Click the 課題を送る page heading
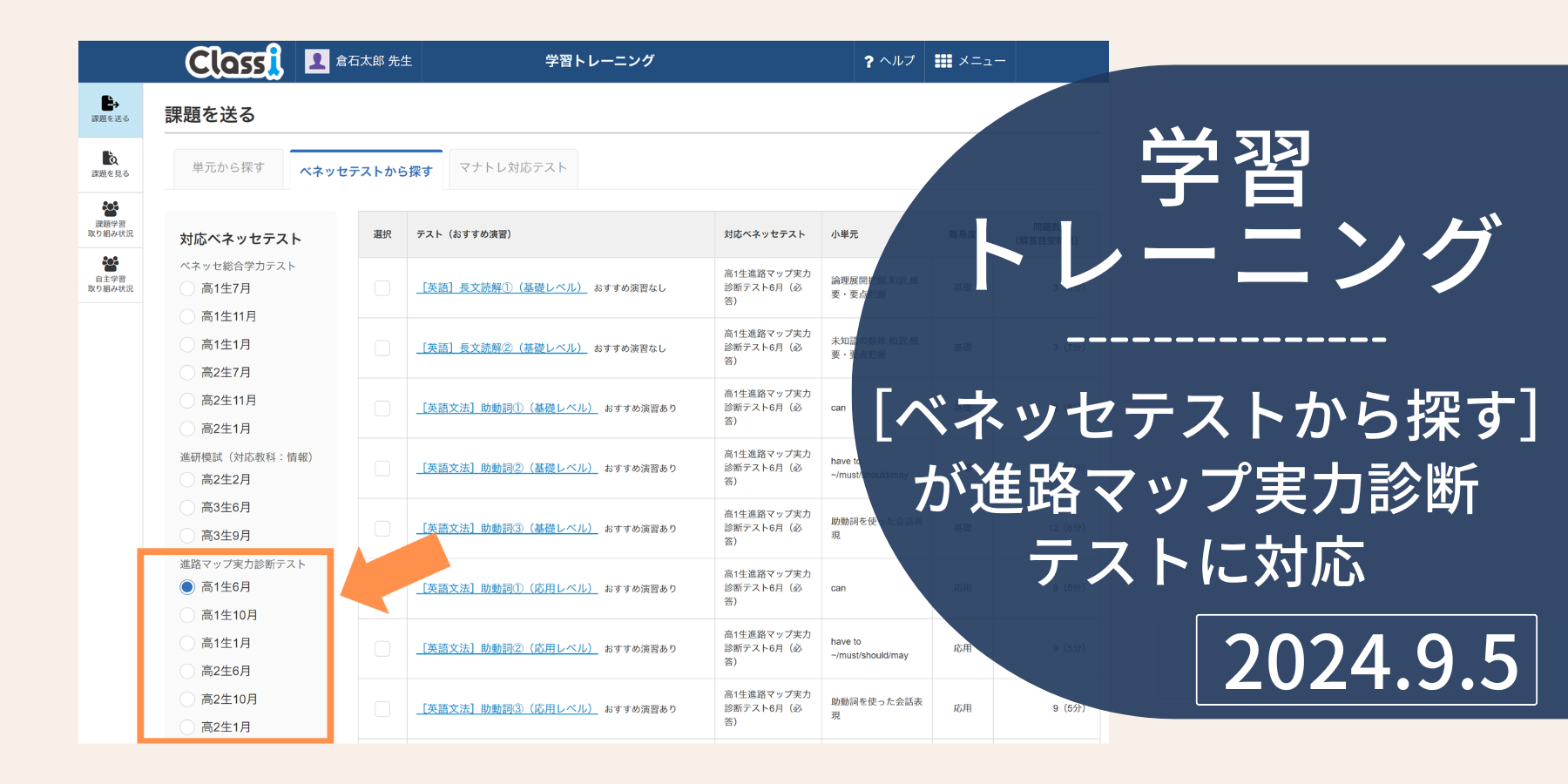This screenshot has width=1568, height=784. [x=210, y=115]
